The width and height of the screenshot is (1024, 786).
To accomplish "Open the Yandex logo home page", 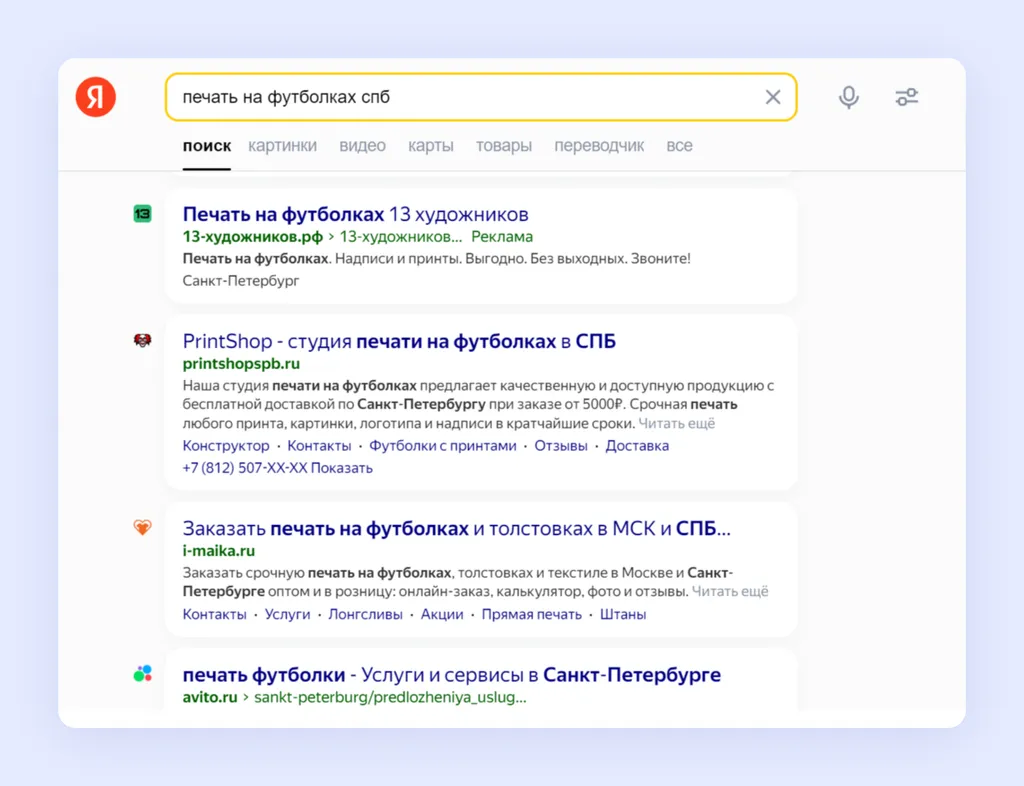I will click(x=96, y=97).
